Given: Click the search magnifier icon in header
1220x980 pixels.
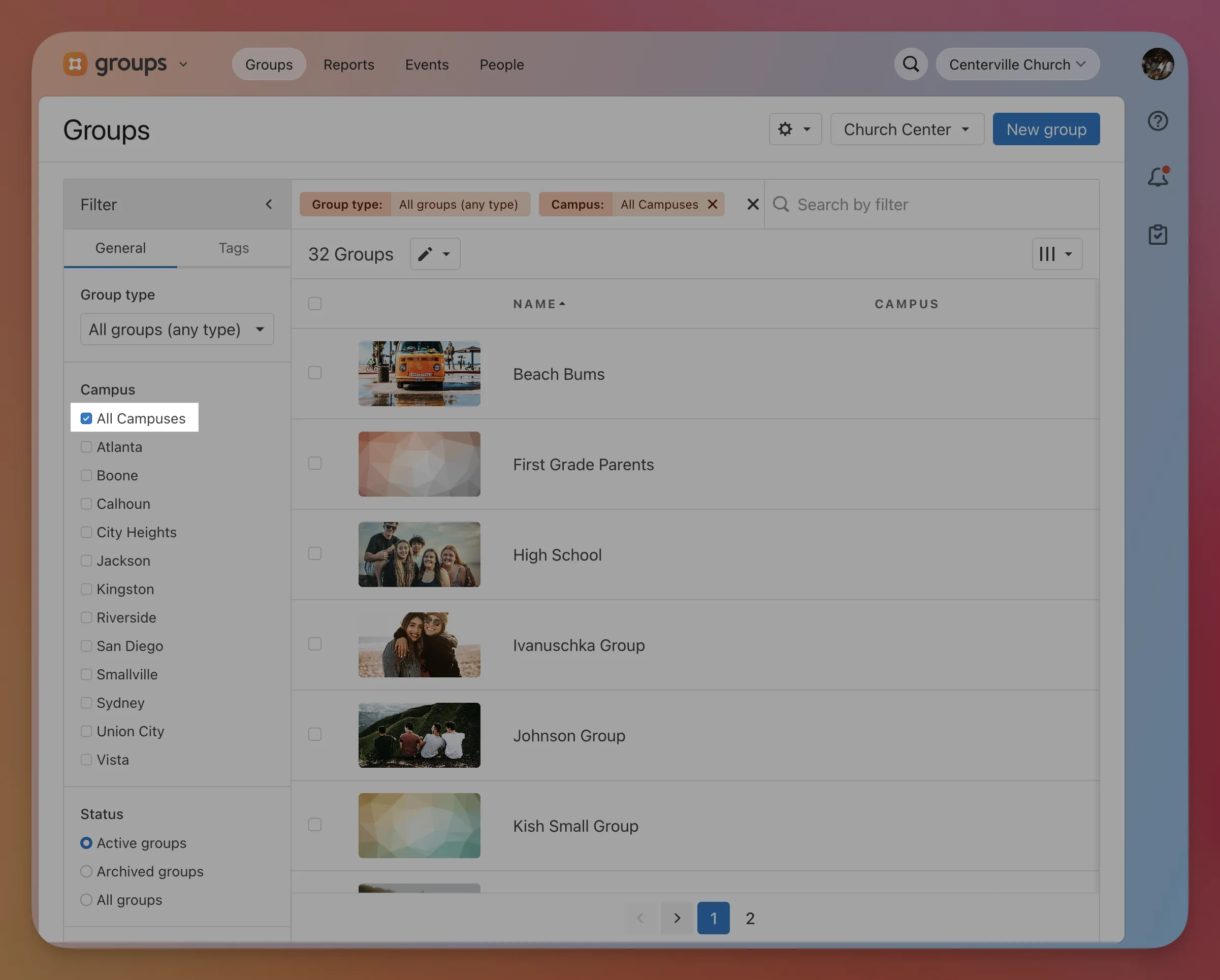Looking at the screenshot, I should (911, 64).
